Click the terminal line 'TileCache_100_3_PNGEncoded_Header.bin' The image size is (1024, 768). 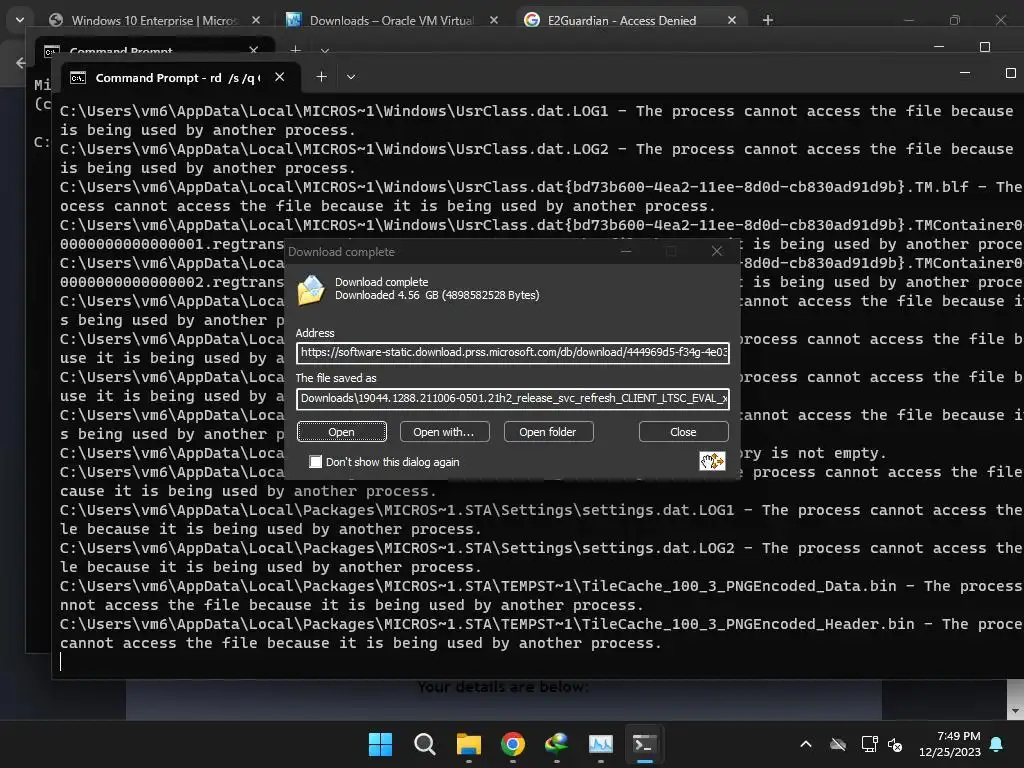tap(748, 624)
